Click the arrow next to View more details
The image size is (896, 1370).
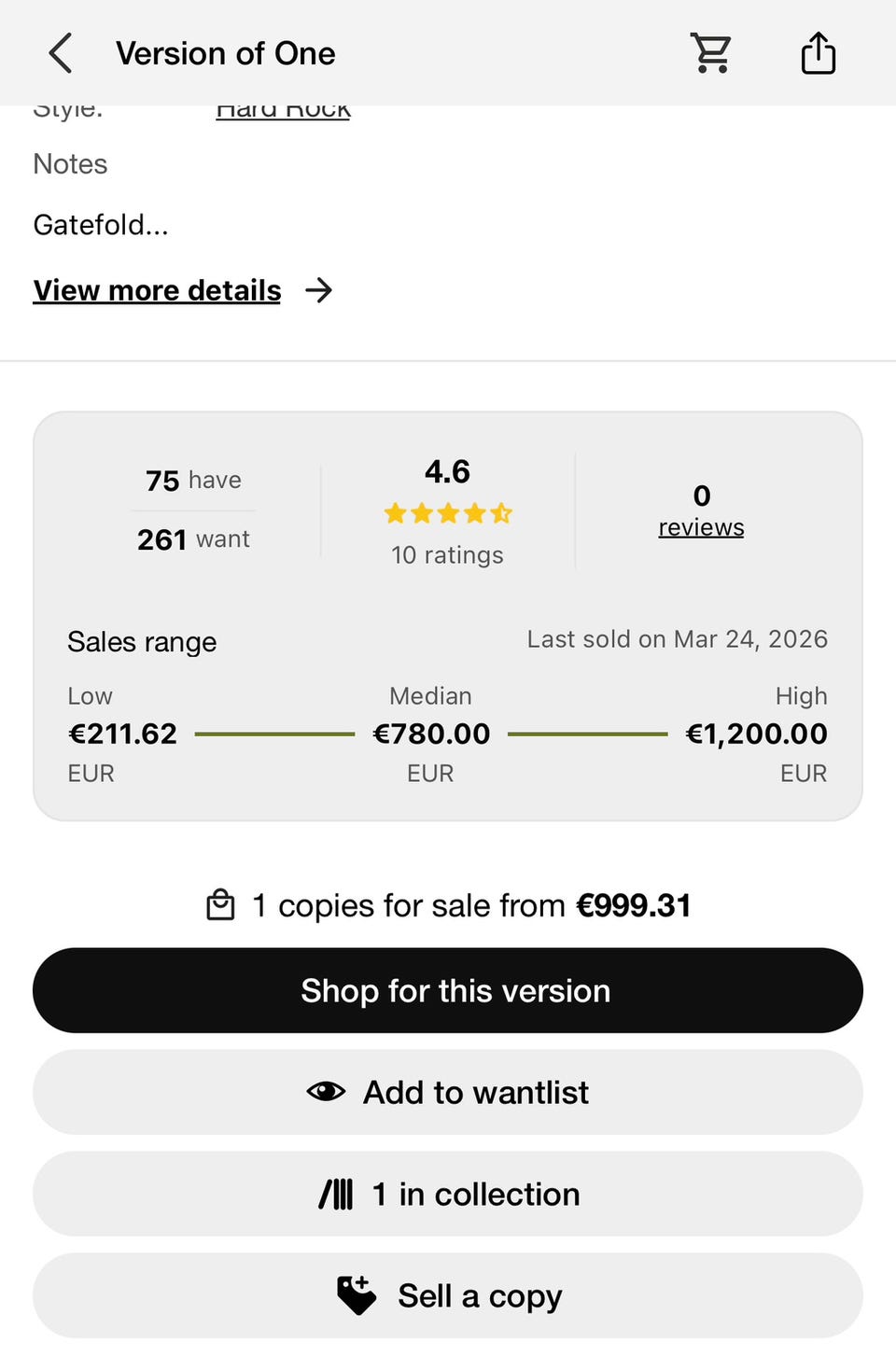pos(319,290)
